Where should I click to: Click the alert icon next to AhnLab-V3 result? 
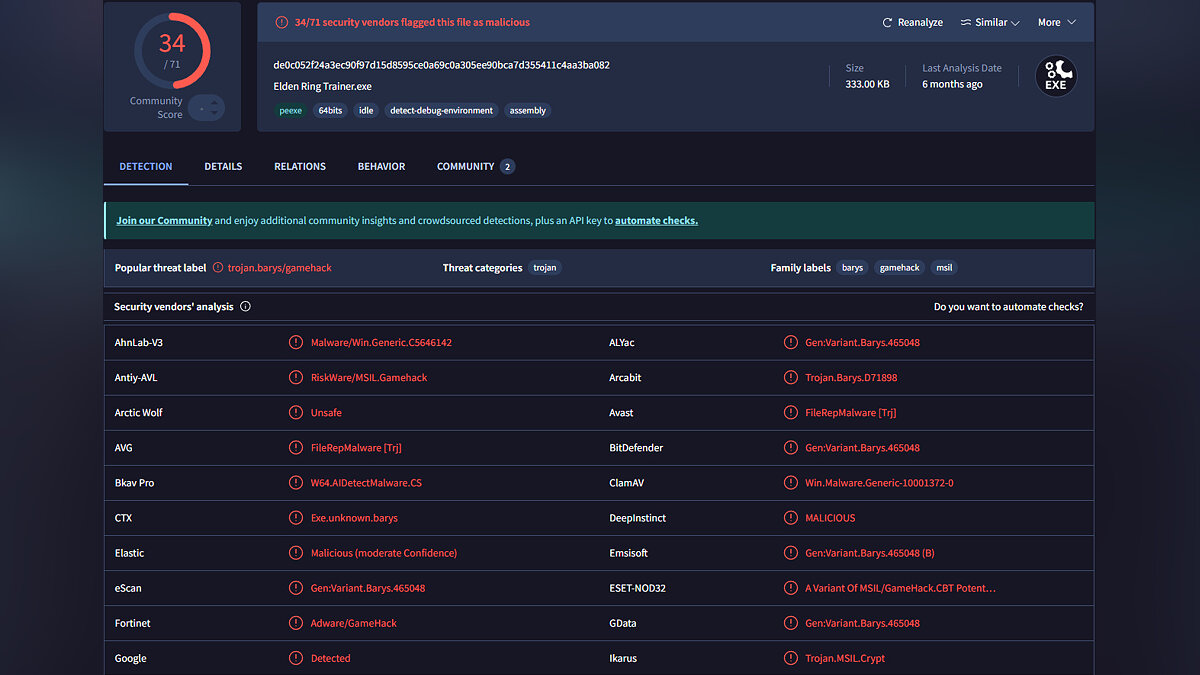[296, 342]
